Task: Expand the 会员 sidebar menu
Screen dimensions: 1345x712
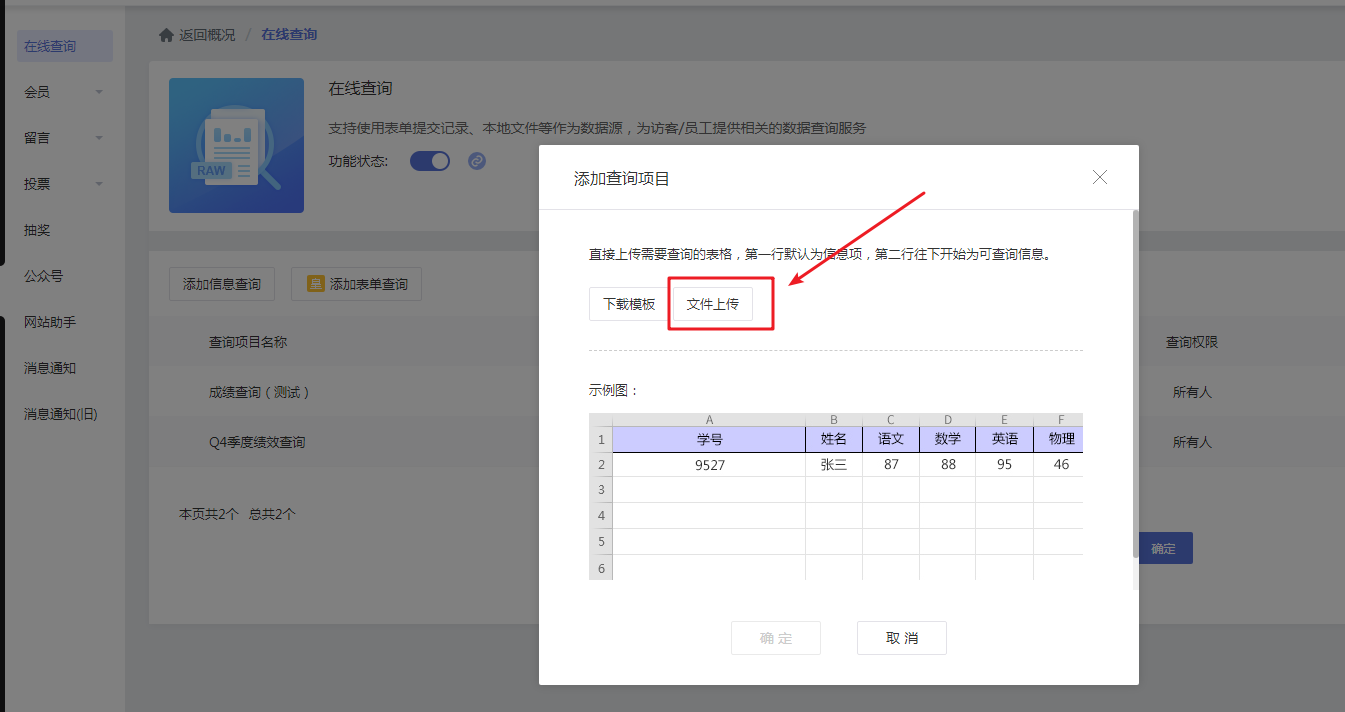Action: 65,92
